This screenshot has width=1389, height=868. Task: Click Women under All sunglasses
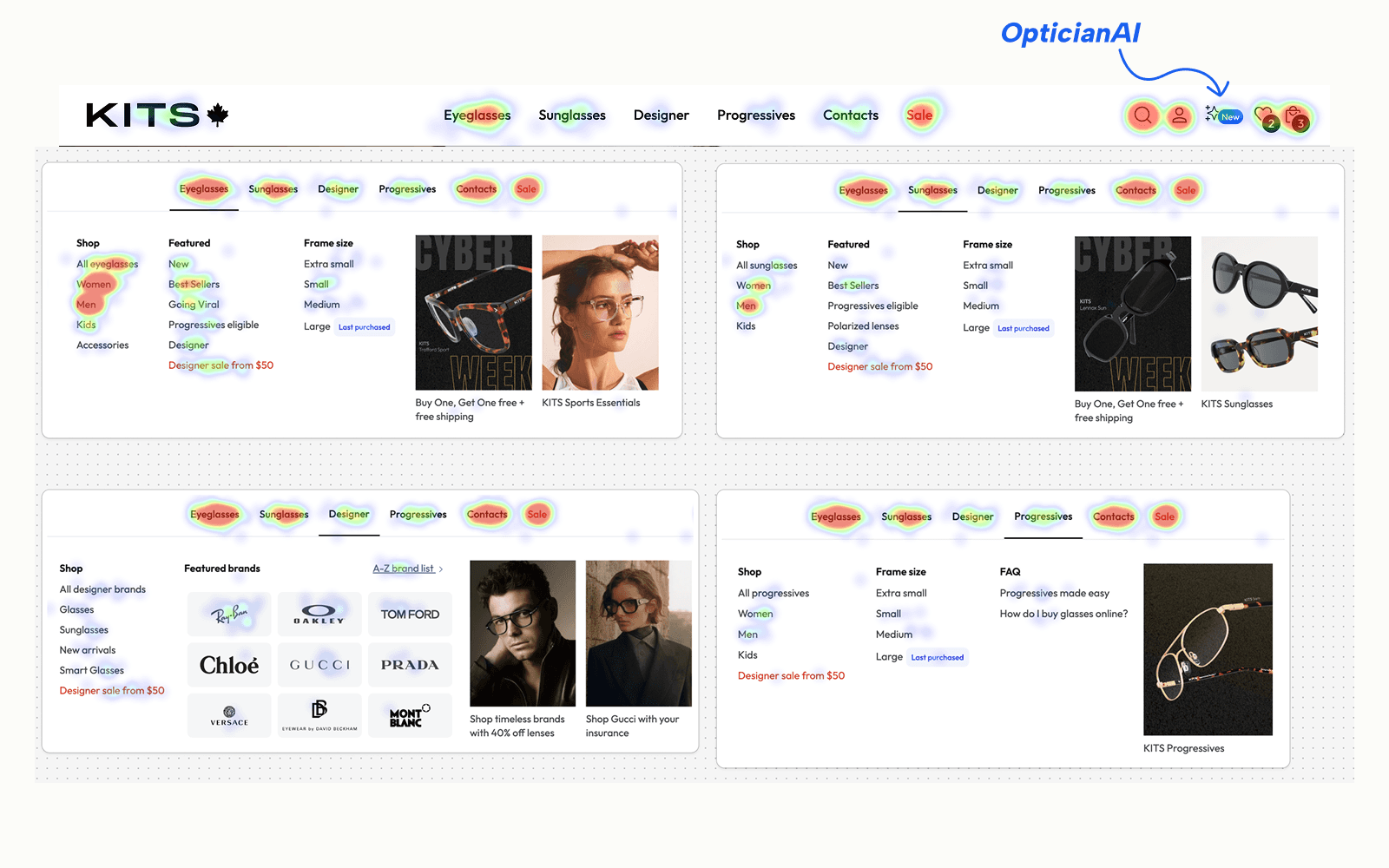coord(754,286)
